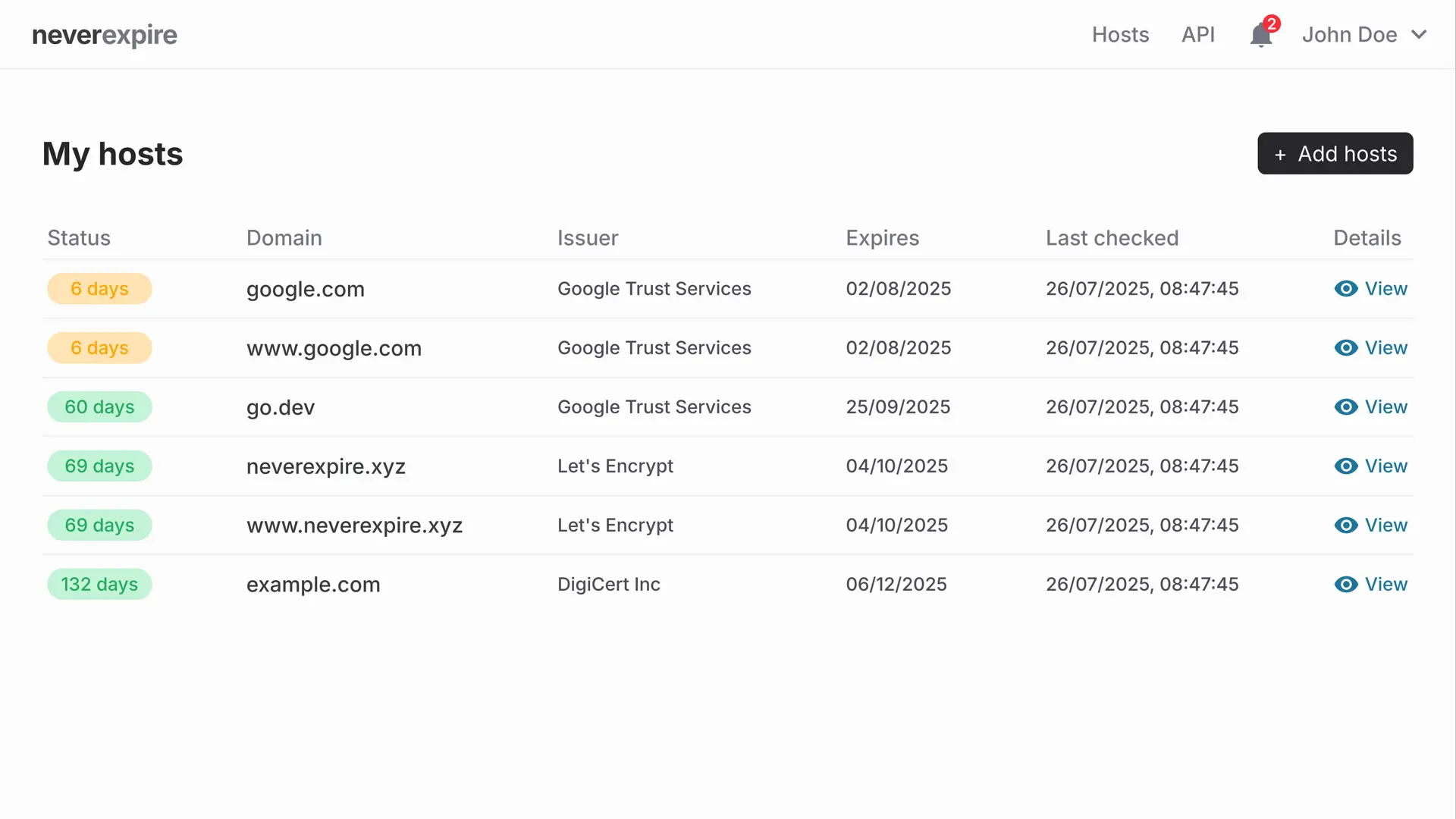
Task: Click the 02/08/2025 expiry for google.com
Action: (x=899, y=289)
